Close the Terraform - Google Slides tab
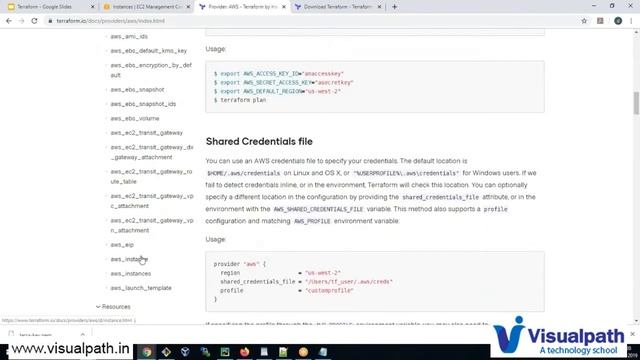 click(x=93, y=7)
